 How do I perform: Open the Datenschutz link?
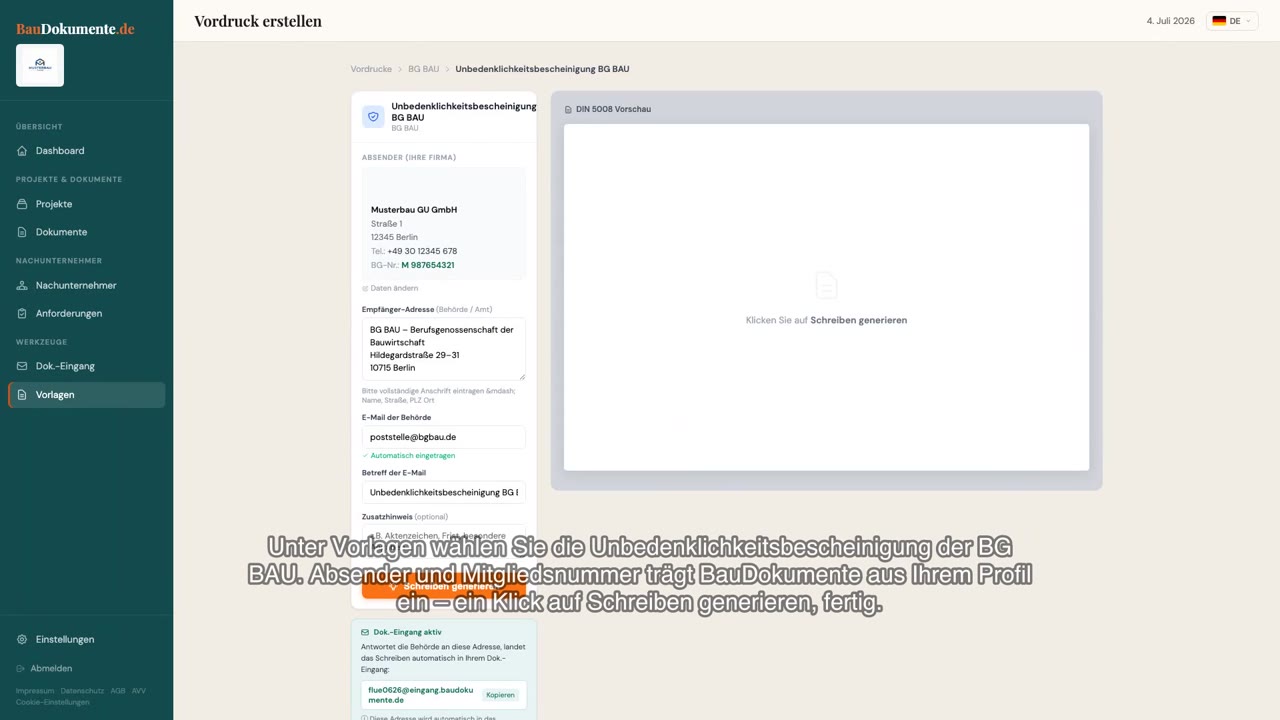(82, 691)
